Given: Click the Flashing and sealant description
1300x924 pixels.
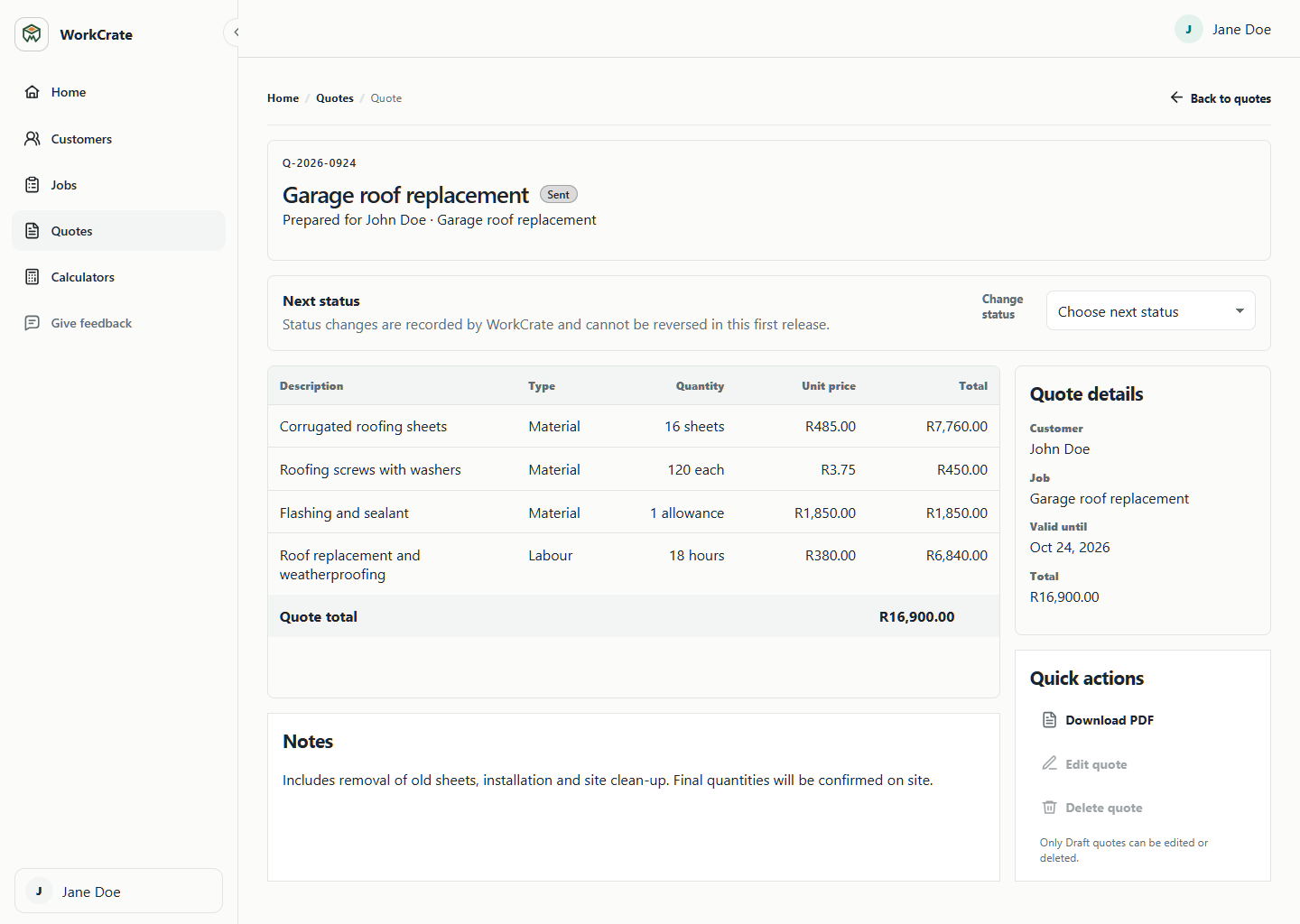Looking at the screenshot, I should pyautogui.click(x=344, y=513).
